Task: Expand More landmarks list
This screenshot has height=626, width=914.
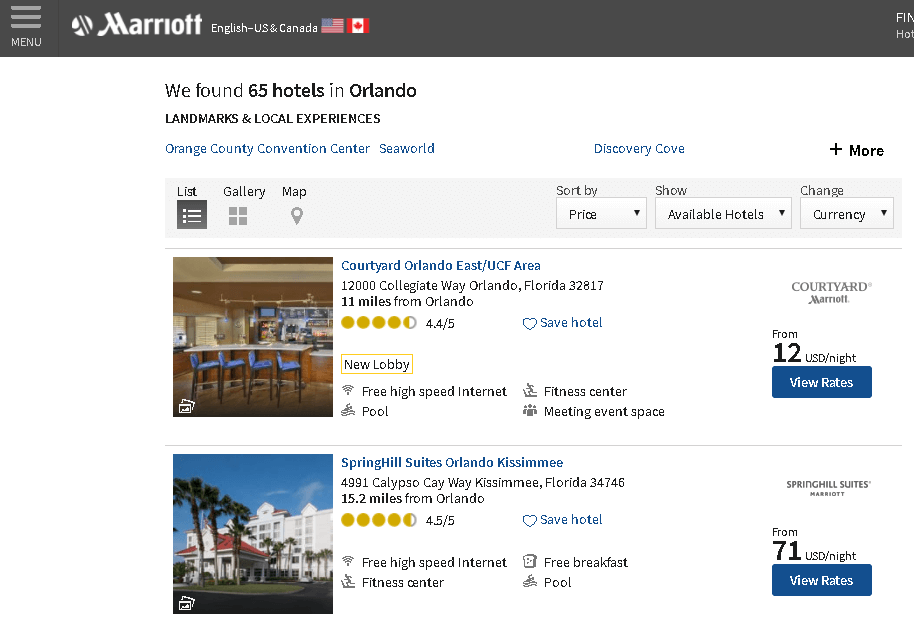Action: [x=856, y=150]
